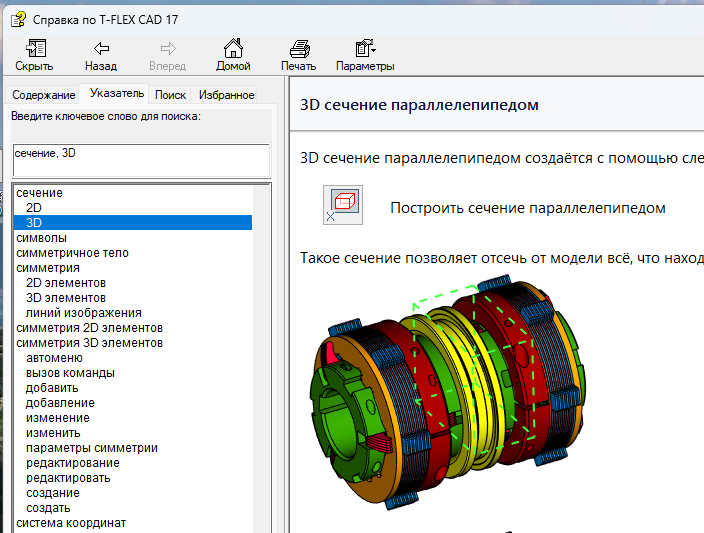The image size is (704, 533).
Task: Click the index list vertical scrollbar
Action: 264,360
